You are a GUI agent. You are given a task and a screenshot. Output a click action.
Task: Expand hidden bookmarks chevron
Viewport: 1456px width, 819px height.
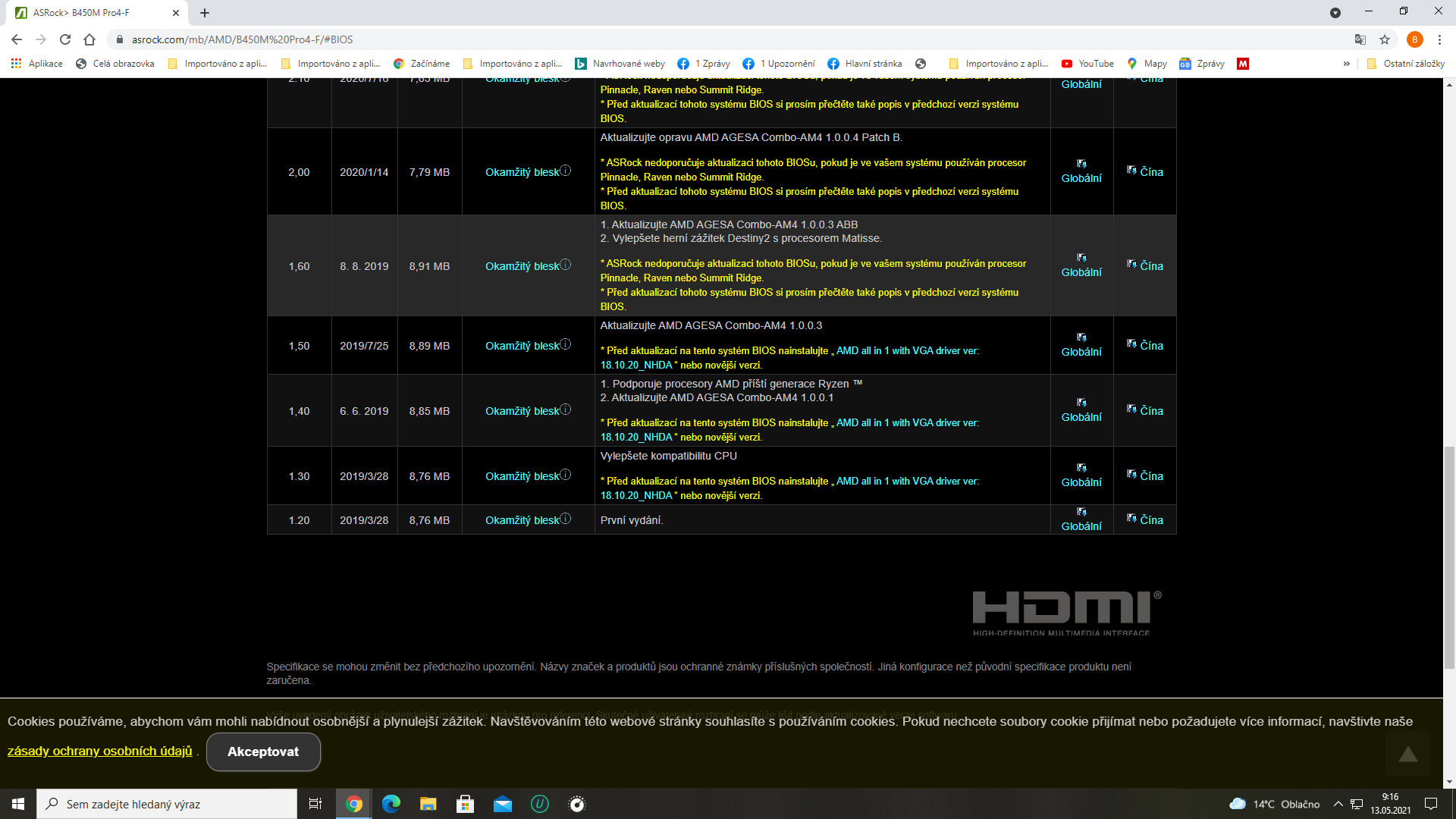(1347, 64)
